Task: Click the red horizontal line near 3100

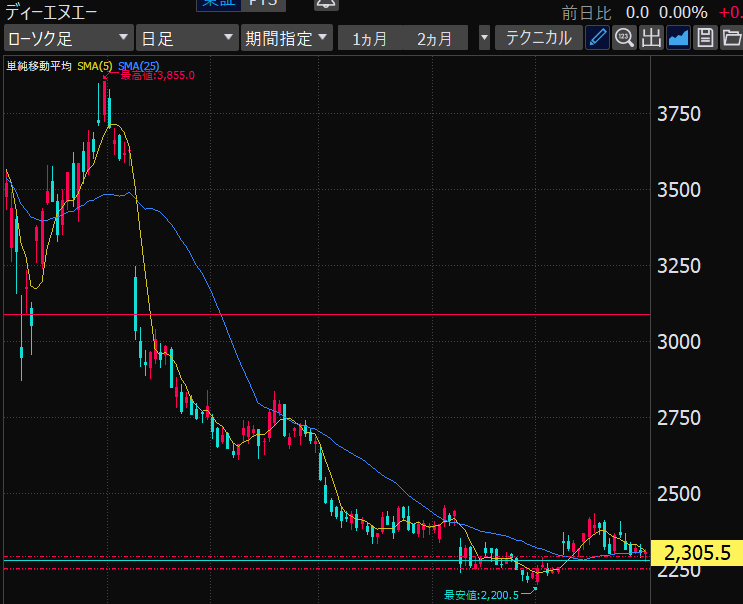Action: (x=400, y=314)
